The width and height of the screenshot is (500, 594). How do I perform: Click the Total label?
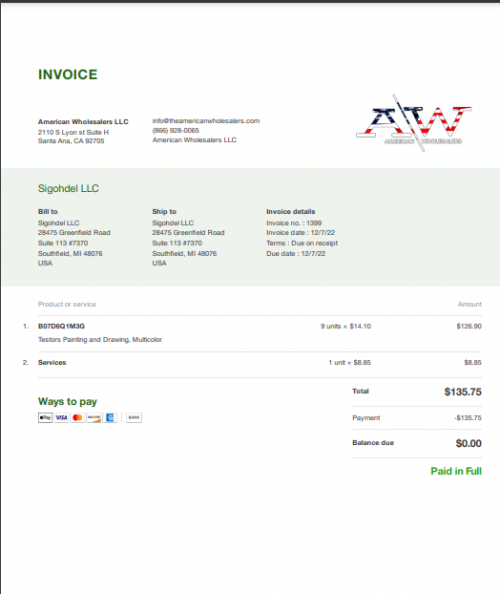coord(361,391)
